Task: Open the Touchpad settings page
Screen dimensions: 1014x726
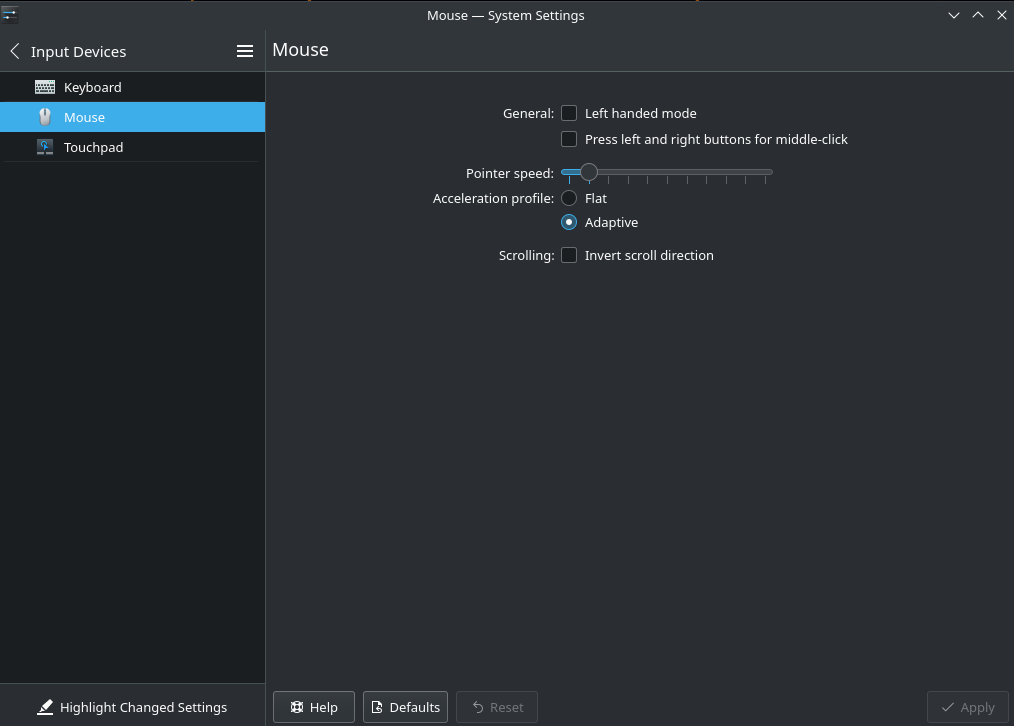Action: click(93, 147)
